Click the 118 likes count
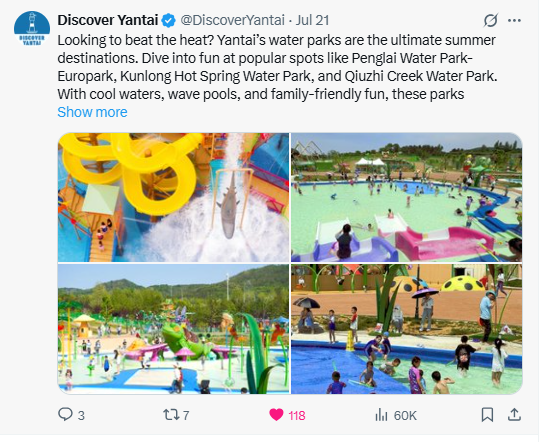Viewport: 542px width, 442px height. point(297,415)
